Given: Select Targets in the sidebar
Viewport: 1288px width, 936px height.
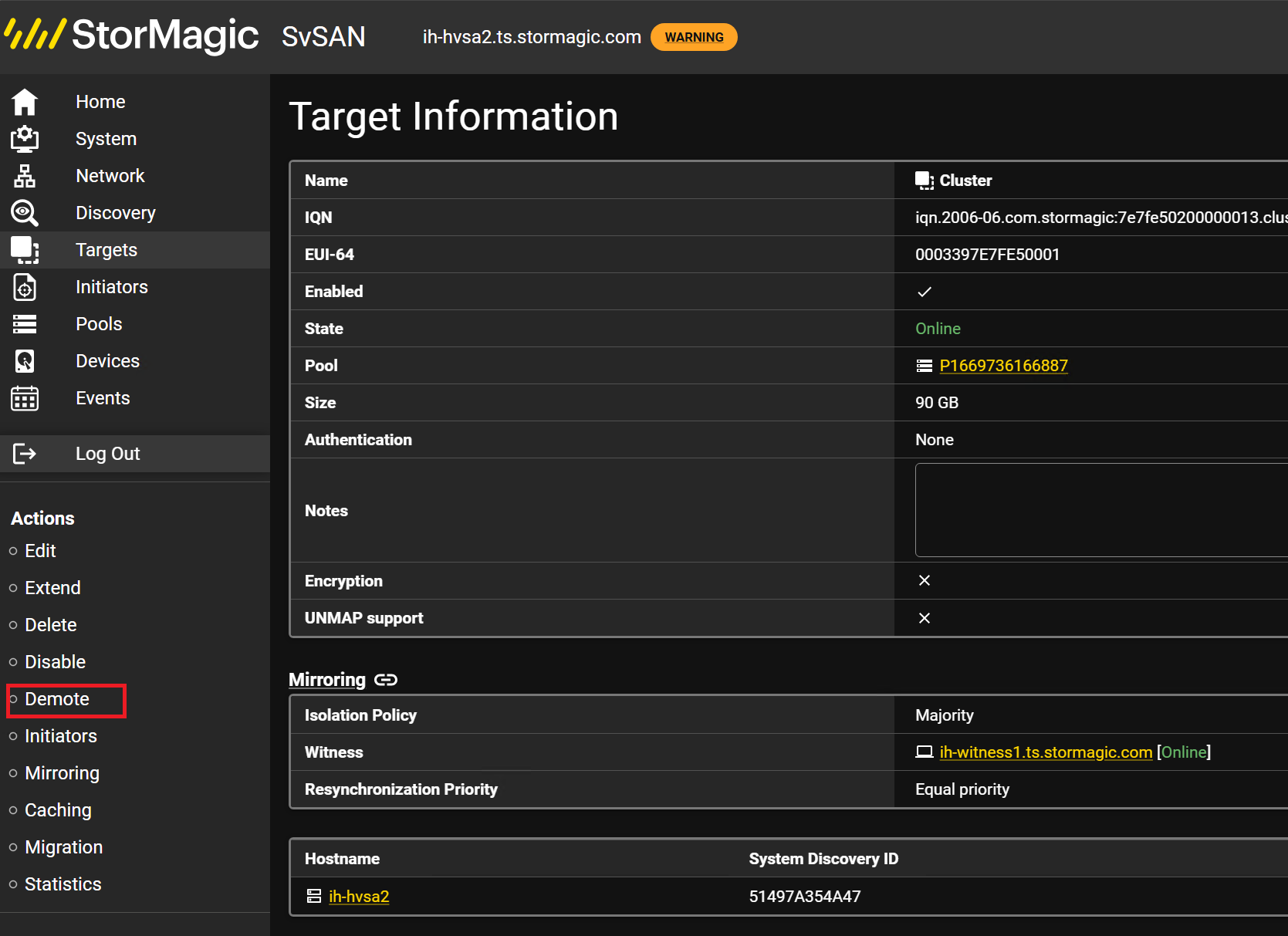Looking at the screenshot, I should click(106, 250).
